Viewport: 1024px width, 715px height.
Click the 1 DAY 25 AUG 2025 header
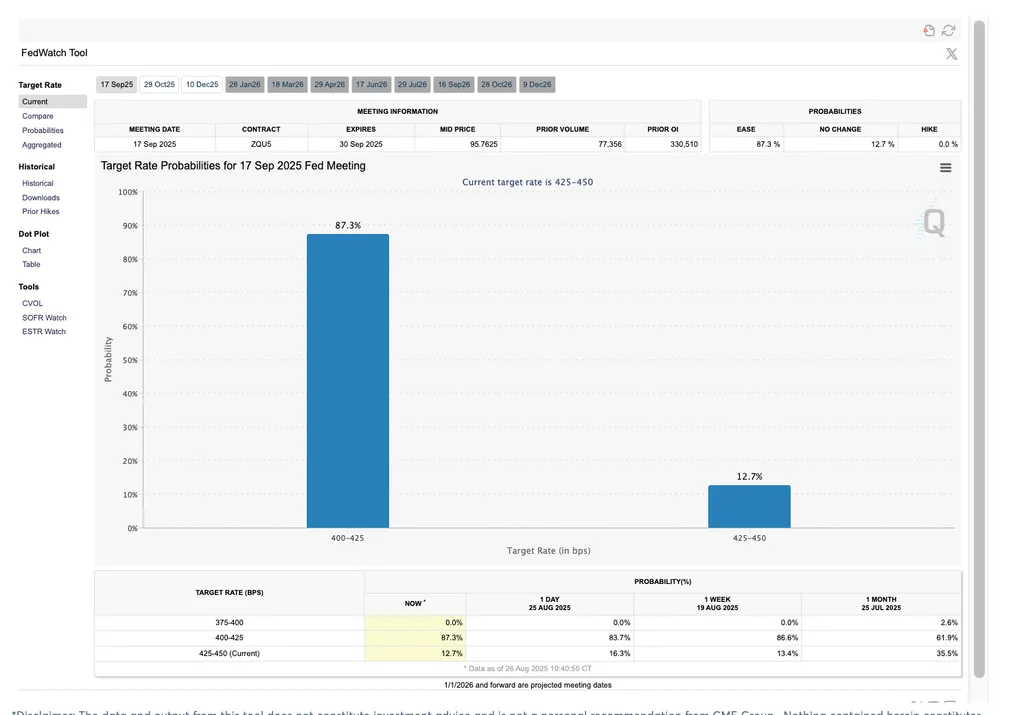(549, 603)
